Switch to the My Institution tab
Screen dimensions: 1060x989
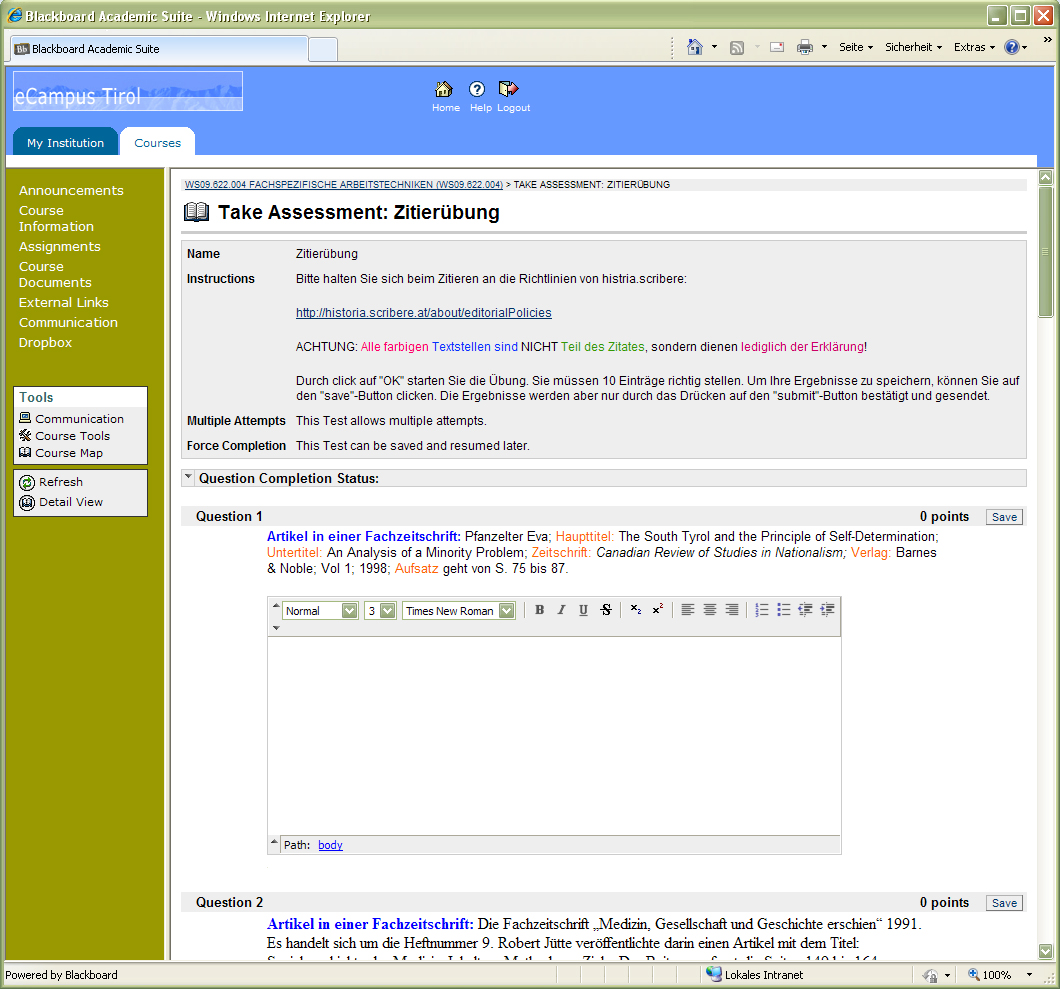tap(65, 143)
